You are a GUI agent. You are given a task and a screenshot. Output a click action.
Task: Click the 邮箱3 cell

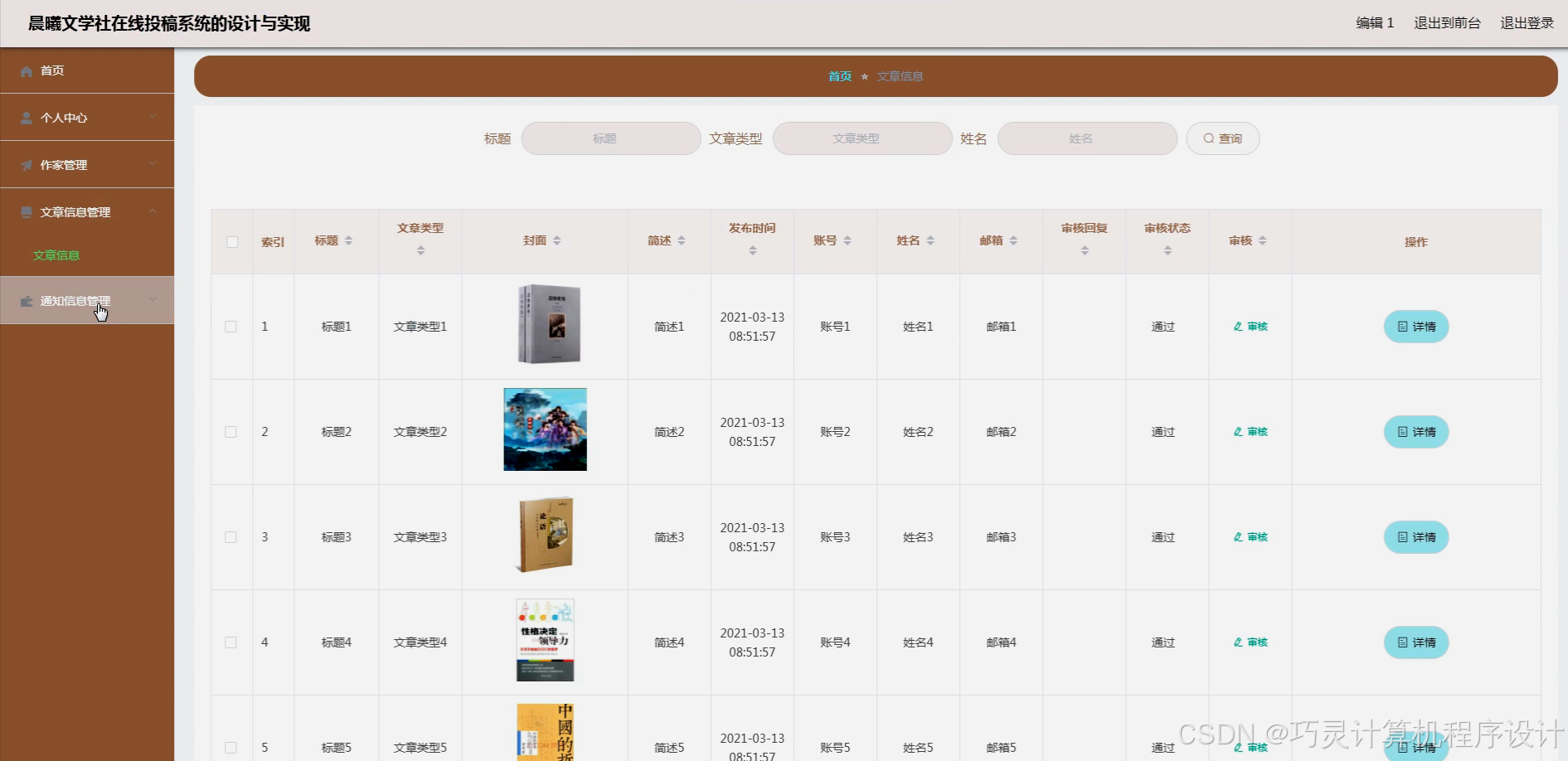coord(1001,537)
